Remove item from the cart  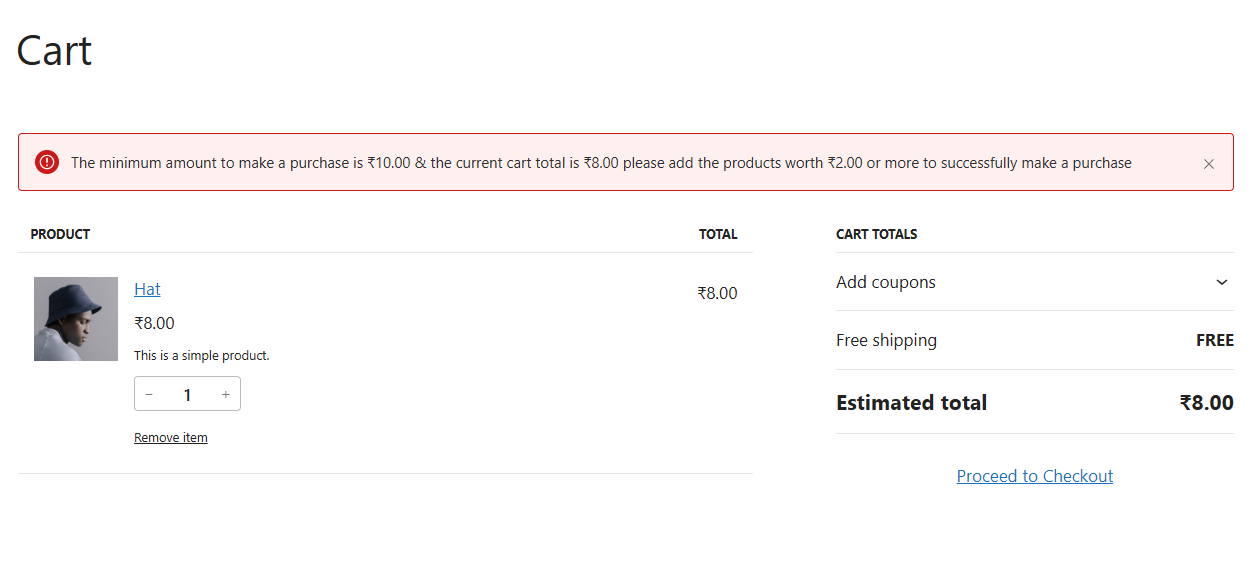(x=171, y=438)
